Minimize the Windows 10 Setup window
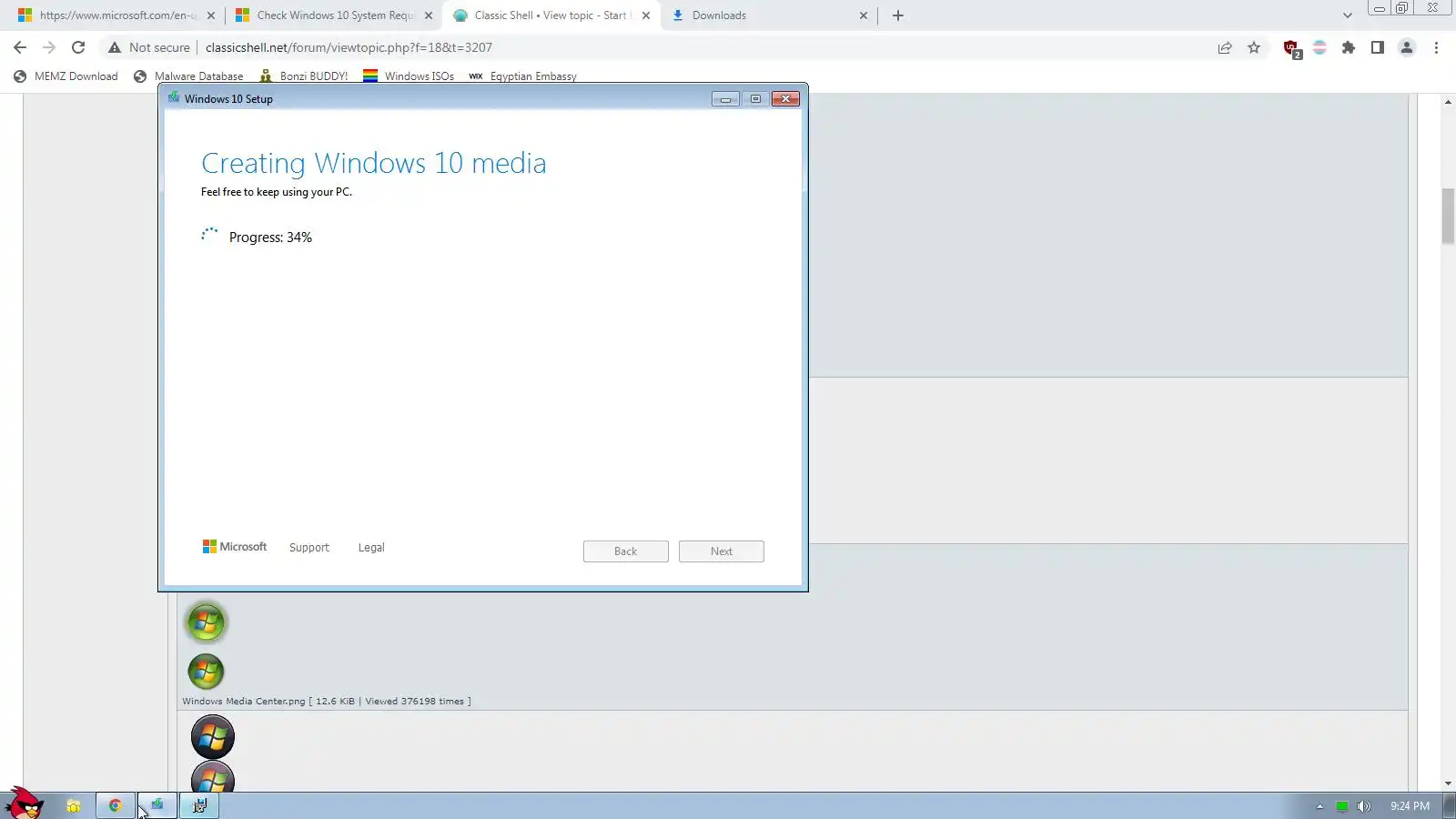This screenshot has width=1456, height=819. 725,99
